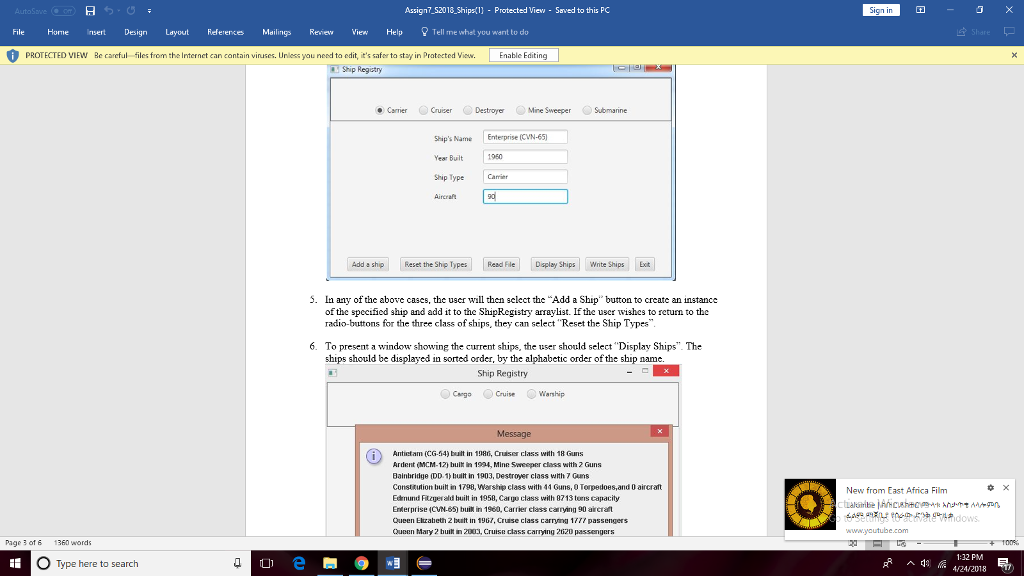Click the Enable Editing button
Viewport: 1024px width, 576px height.
pyautogui.click(x=523, y=55)
